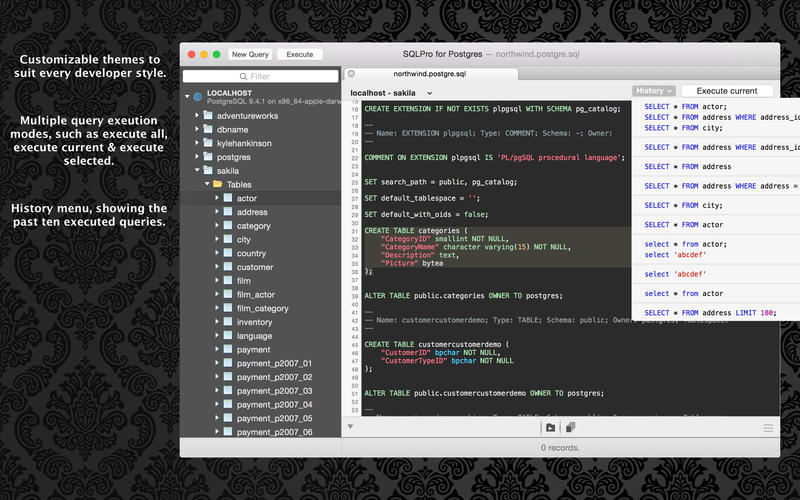Open the History dropdown
This screenshot has width=800, height=500.
[x=655, y=91]
